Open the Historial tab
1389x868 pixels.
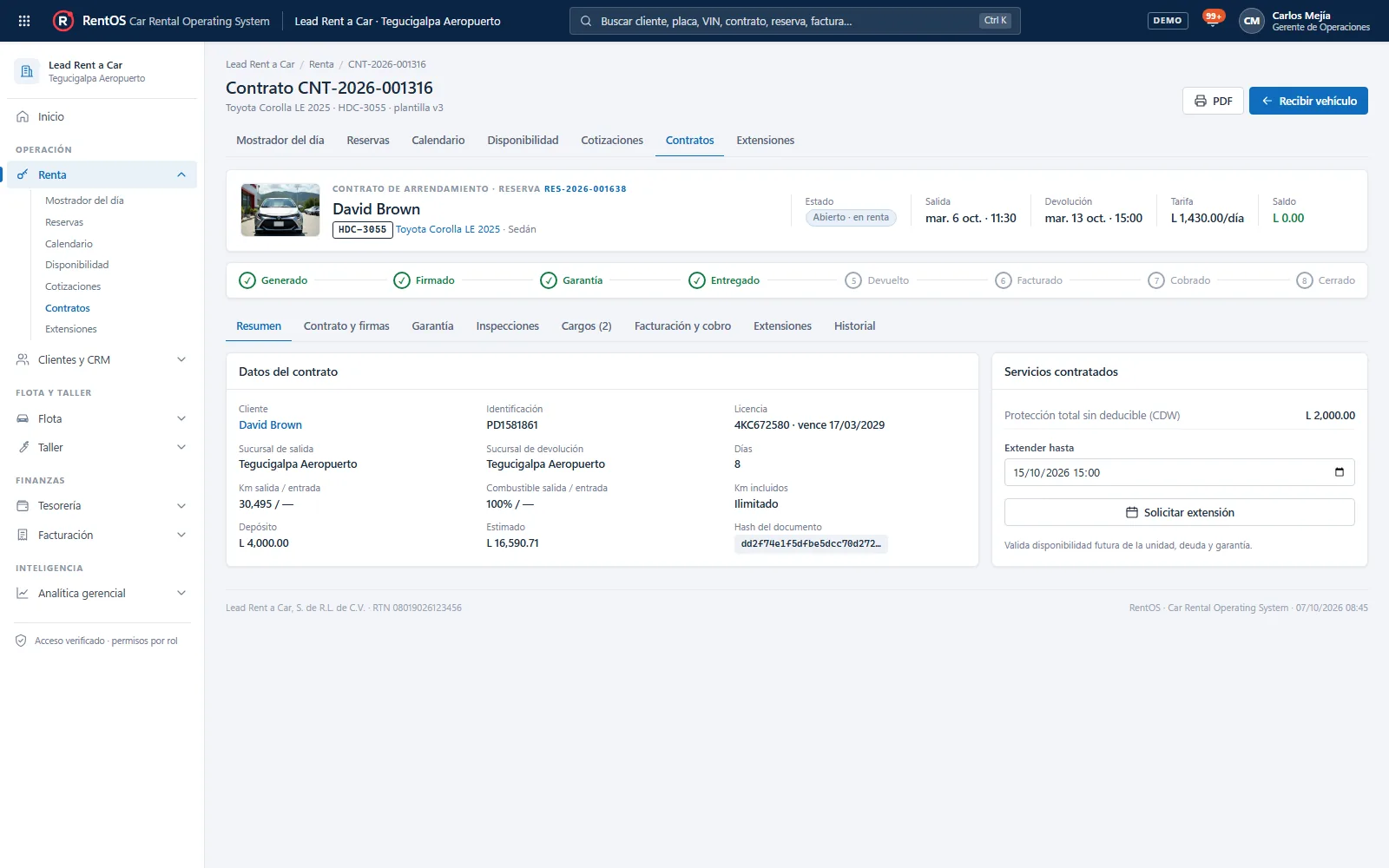854,325
